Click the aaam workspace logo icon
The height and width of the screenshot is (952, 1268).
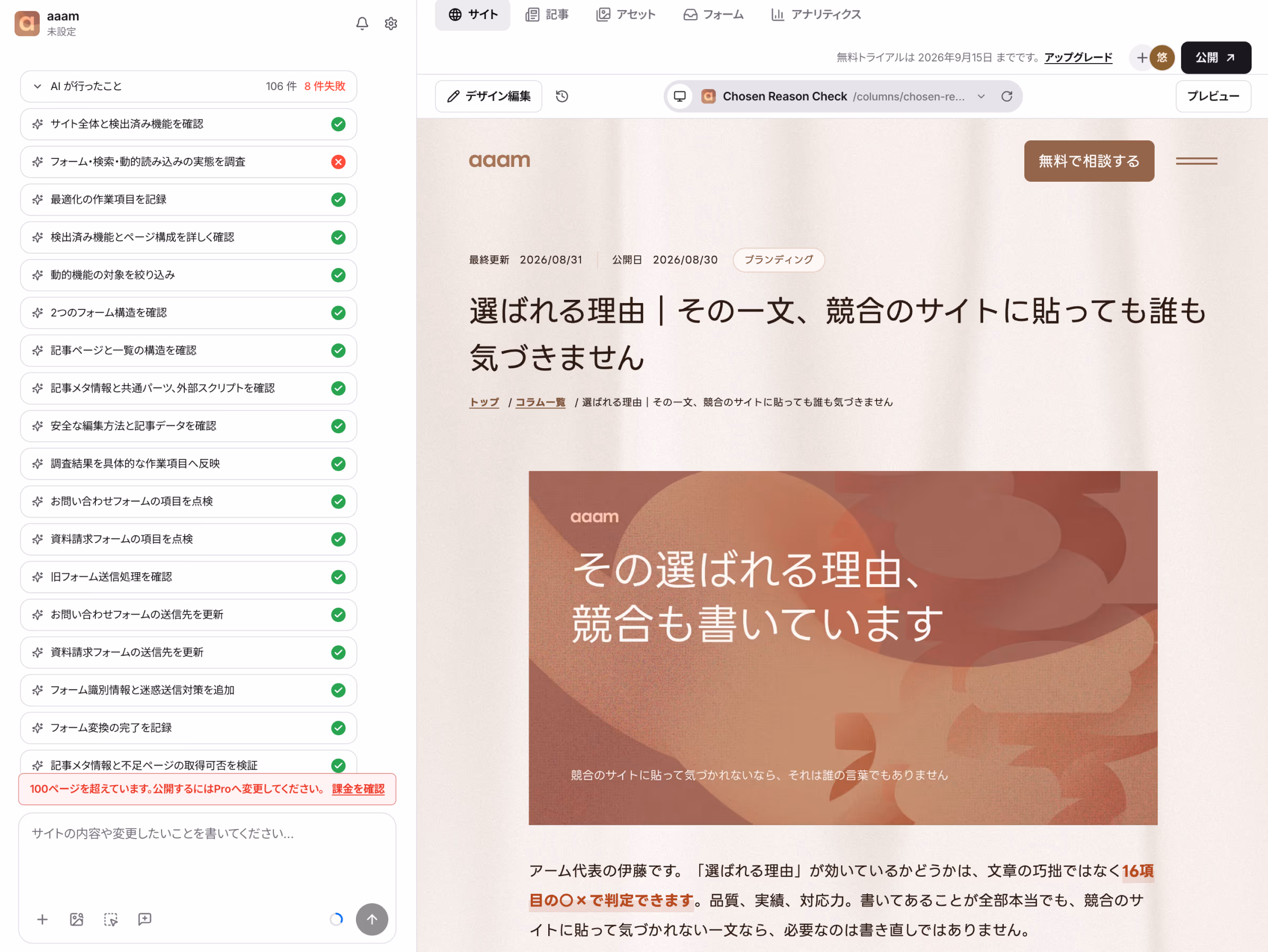(x=27, y=23)
